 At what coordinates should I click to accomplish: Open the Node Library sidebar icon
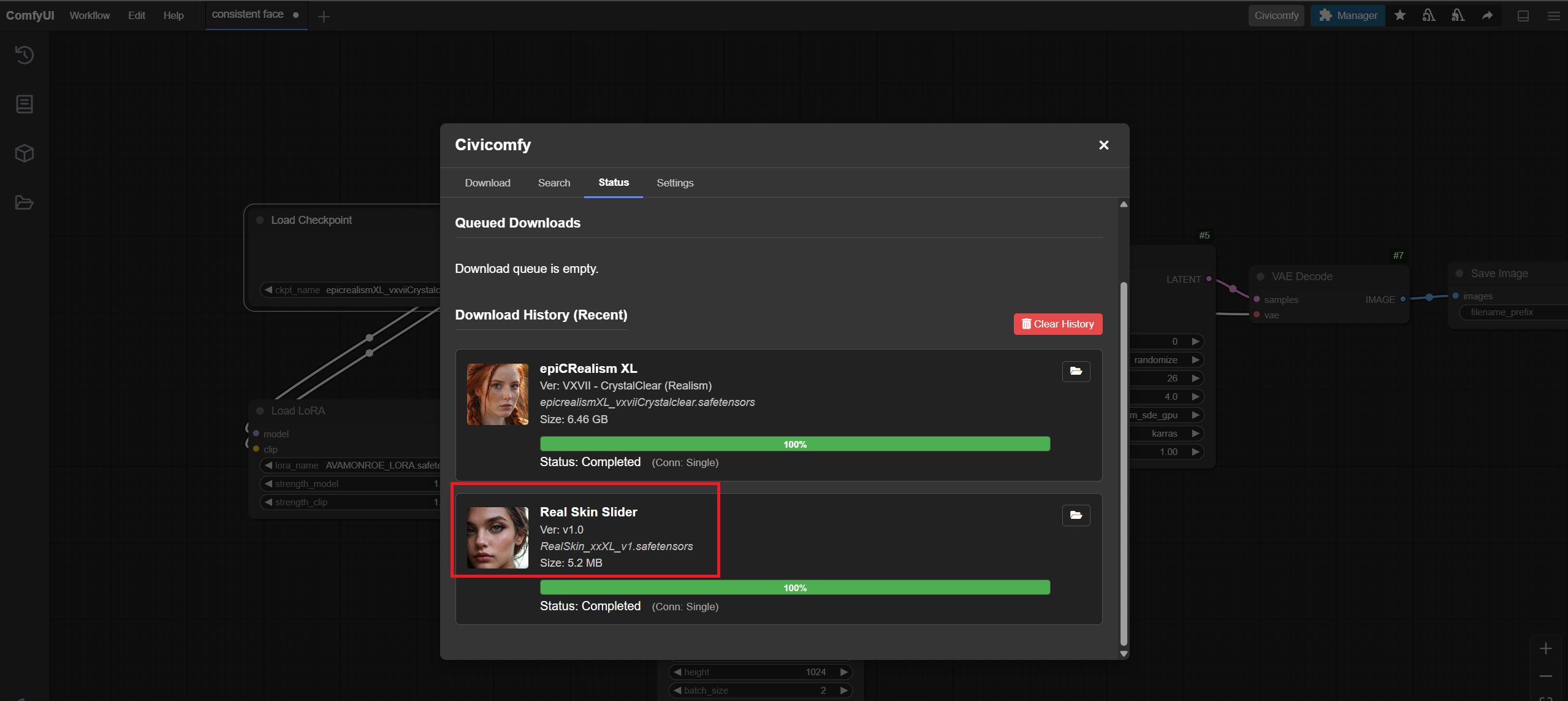pyautogui.click(x=25, y=104)
